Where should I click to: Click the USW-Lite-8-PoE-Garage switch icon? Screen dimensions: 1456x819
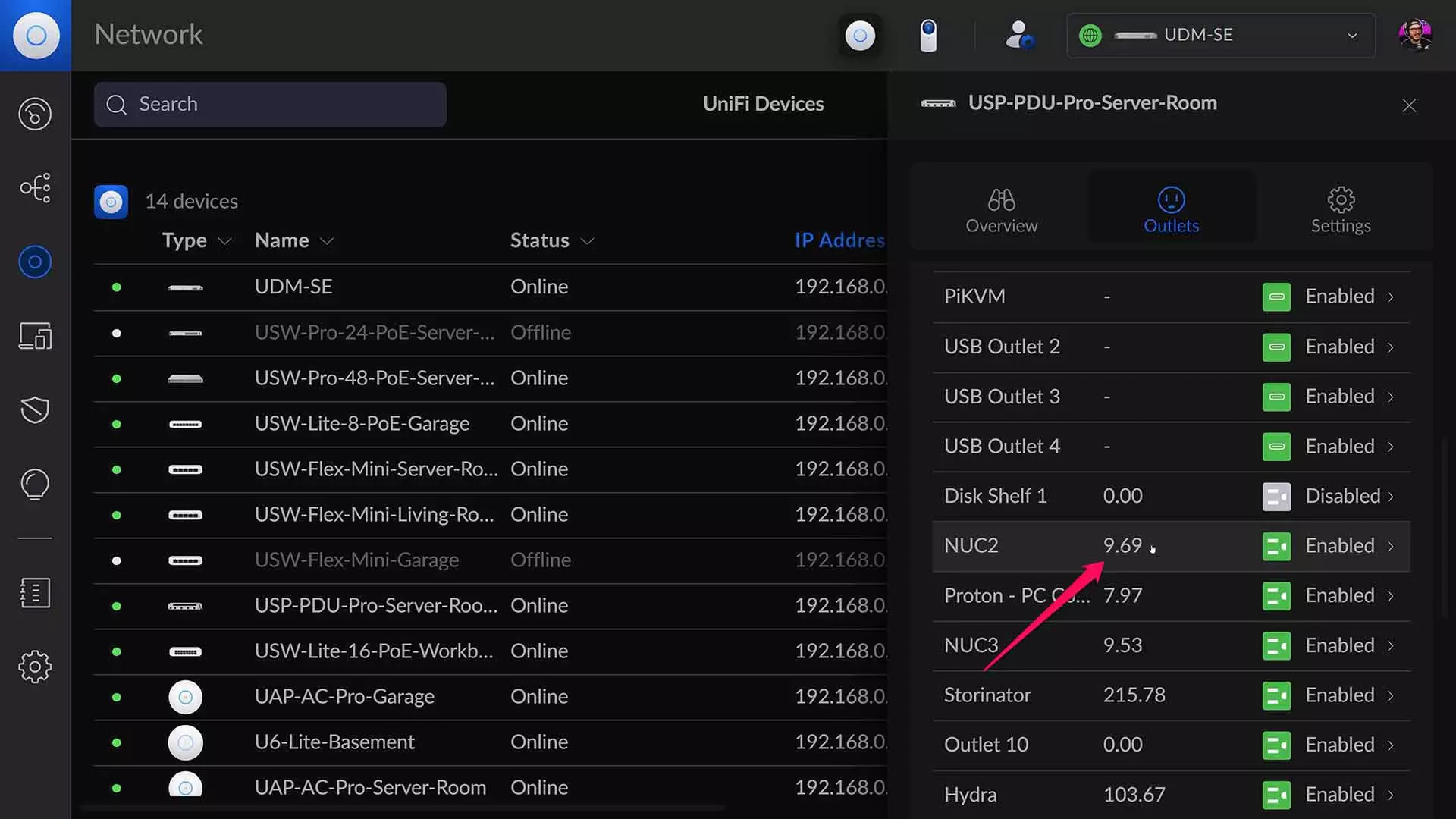point(185,424)
